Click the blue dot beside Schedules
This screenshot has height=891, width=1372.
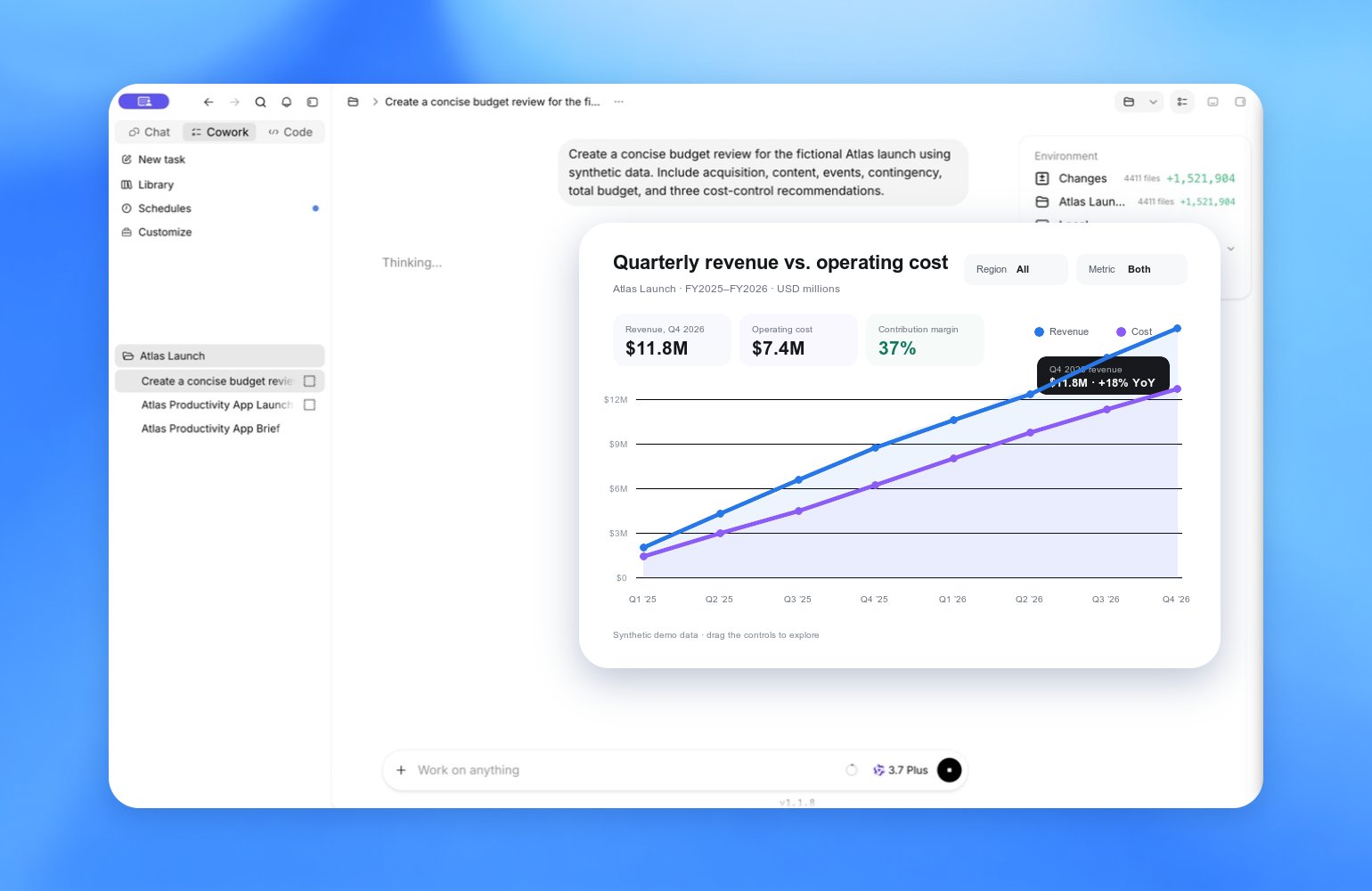315,208
